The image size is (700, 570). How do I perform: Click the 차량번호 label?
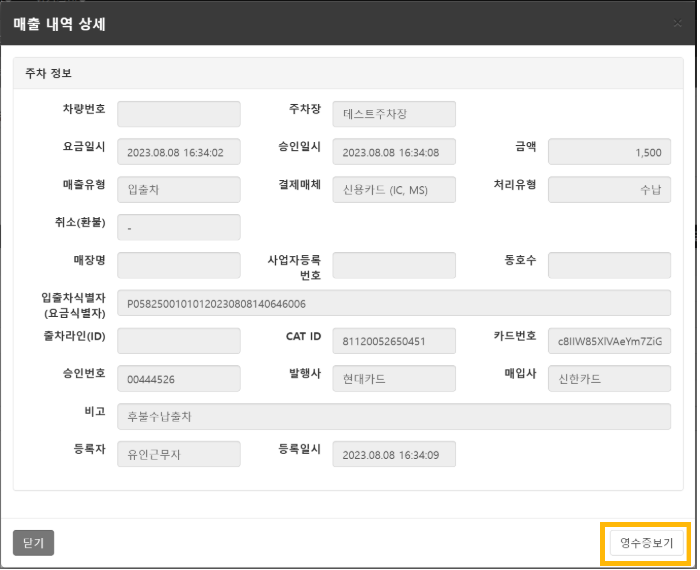(84, 109)
